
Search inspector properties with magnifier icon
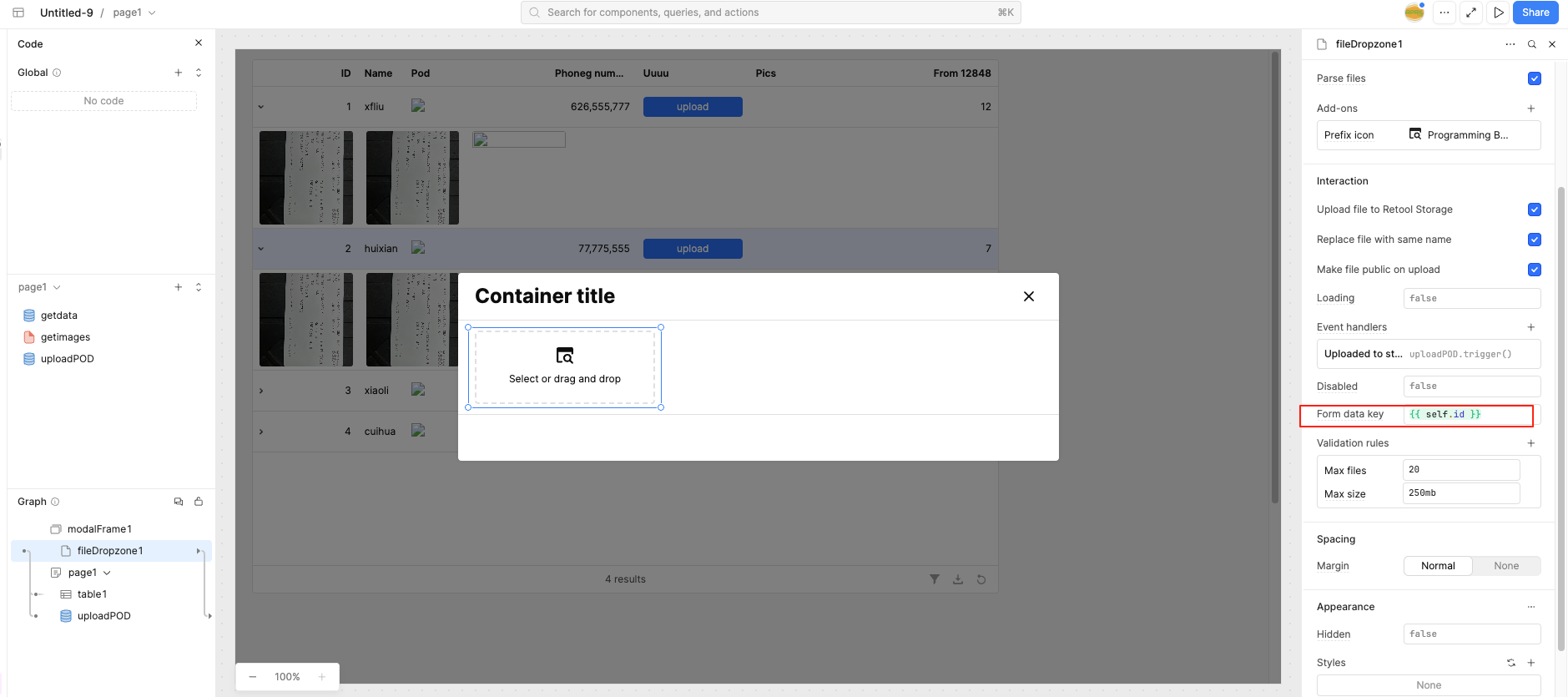click(1532, 44)
